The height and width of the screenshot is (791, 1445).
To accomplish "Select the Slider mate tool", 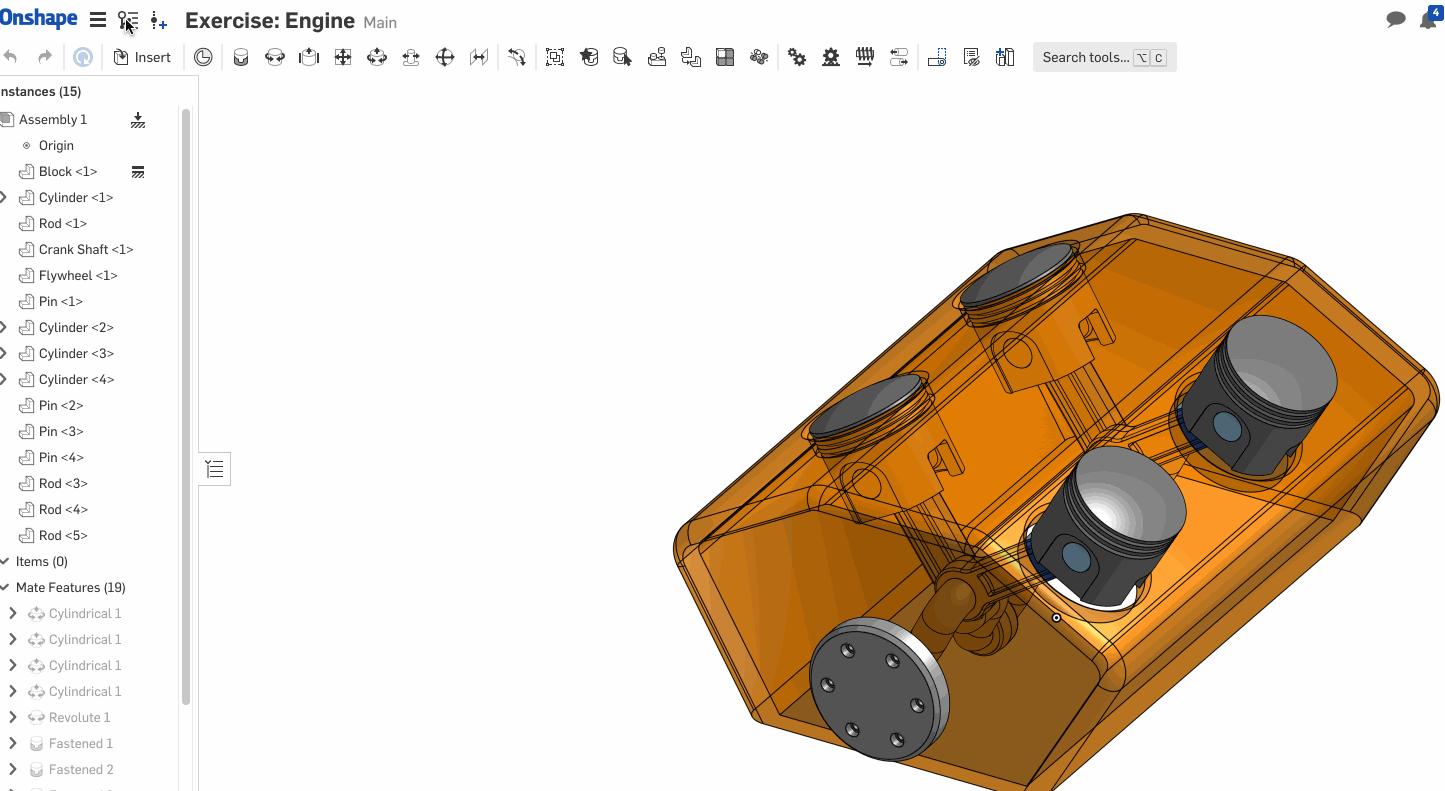I will [309, 58].
